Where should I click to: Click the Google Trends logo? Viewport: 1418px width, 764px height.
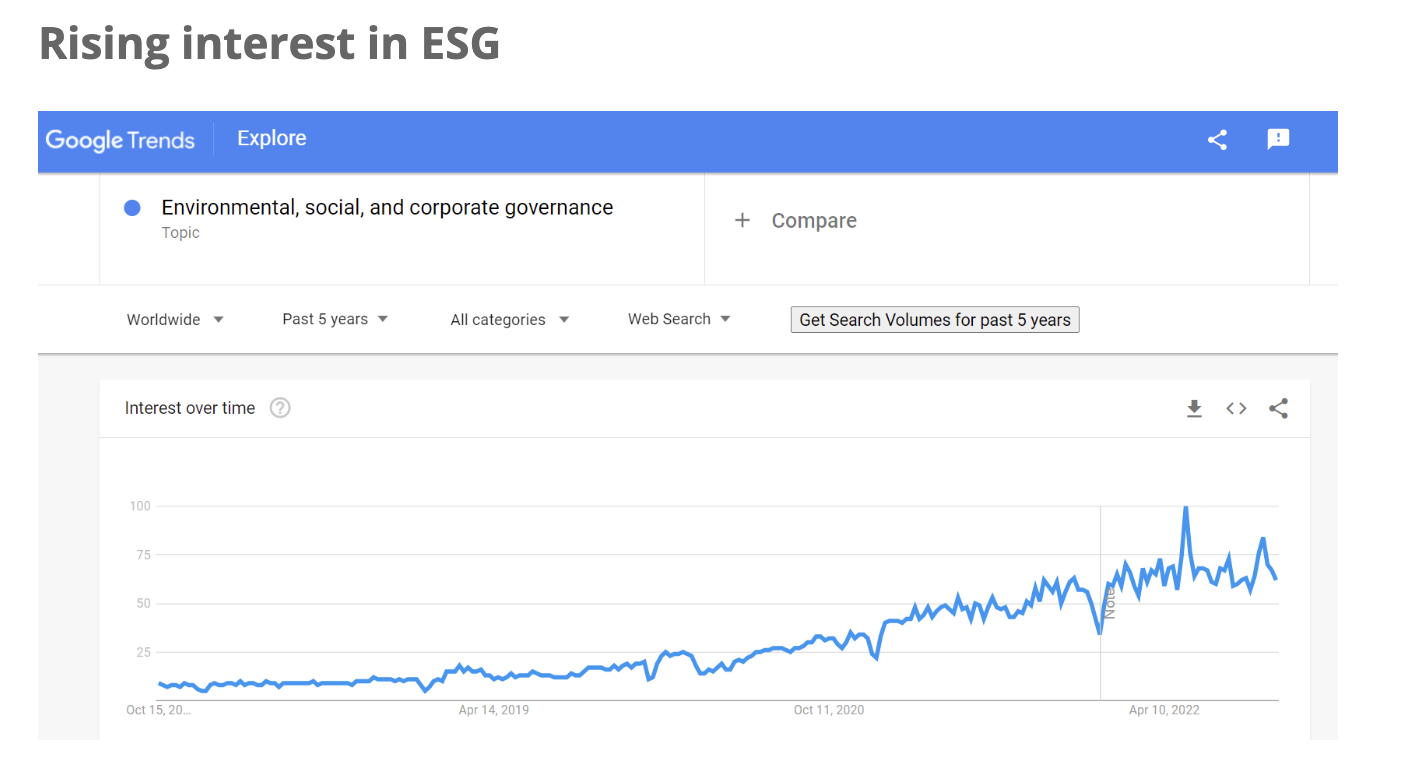coord(120,140)
